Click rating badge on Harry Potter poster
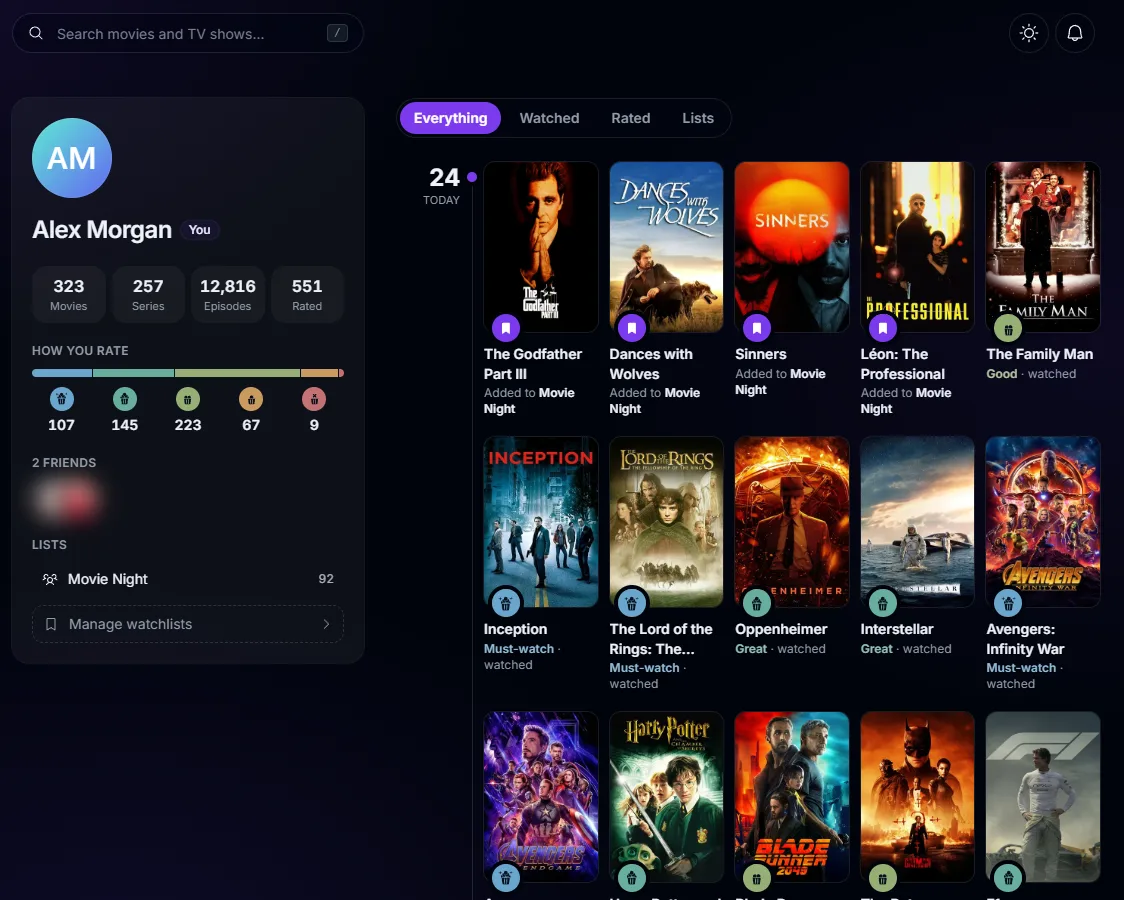The image size is (1124, 900). click(x=632, y=878)
